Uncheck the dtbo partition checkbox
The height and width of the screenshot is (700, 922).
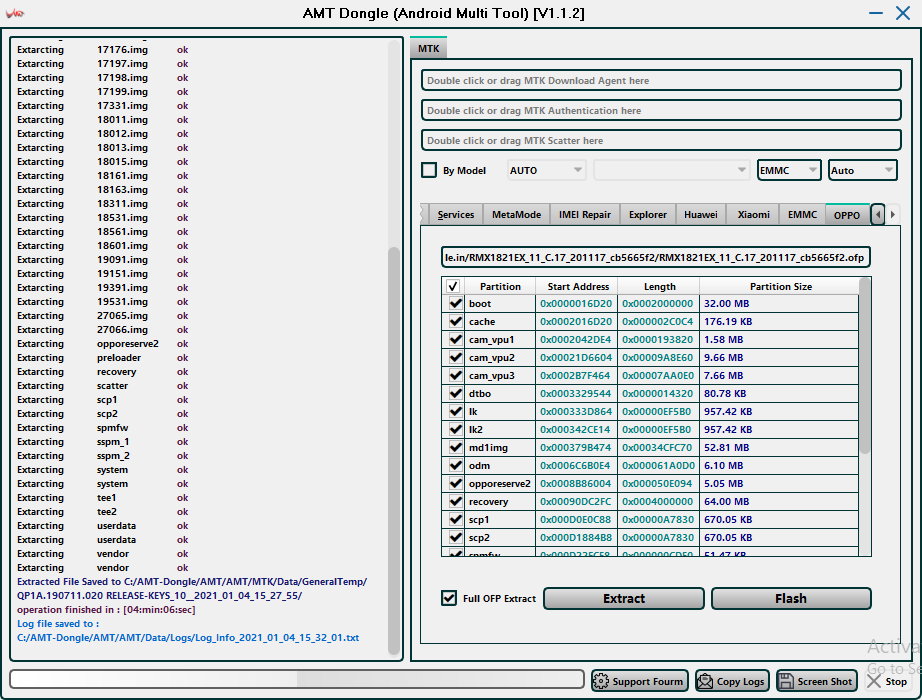(x=456, y=394)
